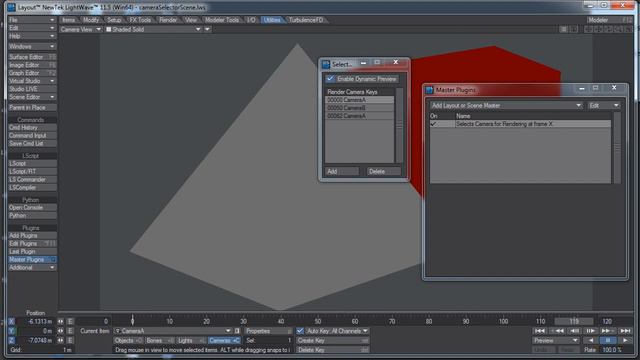640x360 pixels.
Task: Go to the previous keyframe
Action: point(557,331)
